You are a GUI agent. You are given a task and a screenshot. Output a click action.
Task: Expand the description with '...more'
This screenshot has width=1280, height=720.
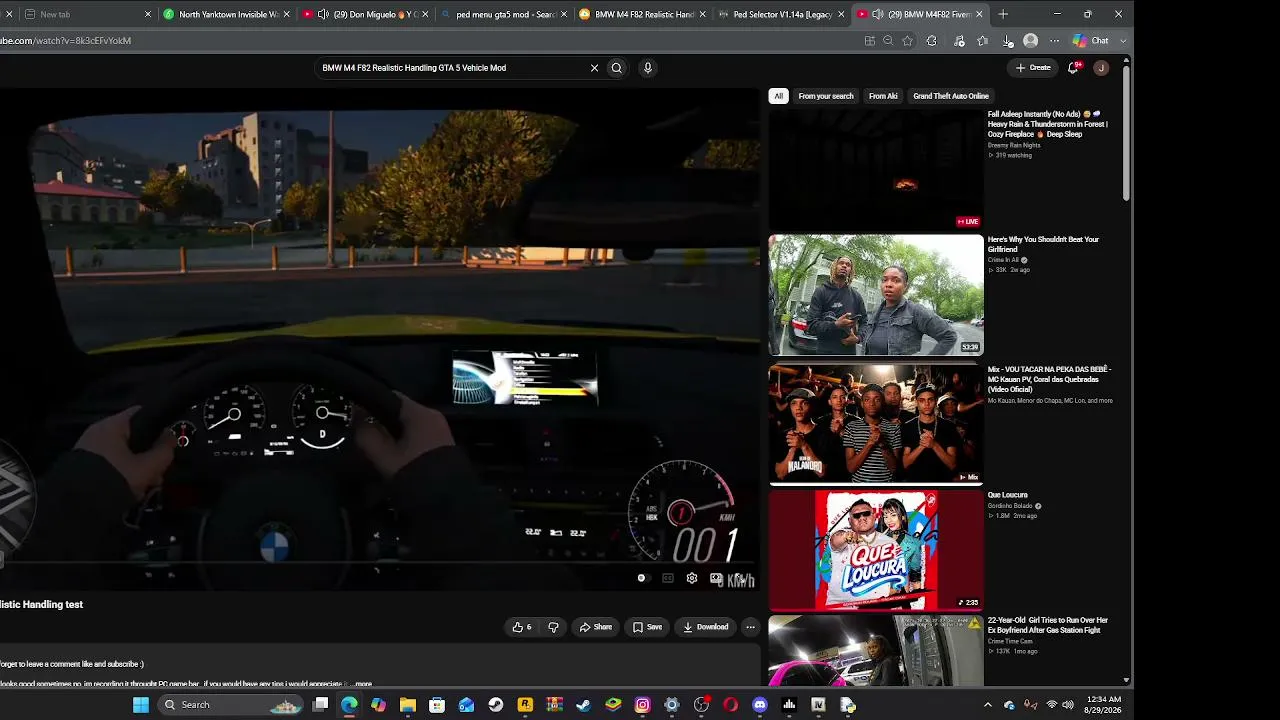tap(361, 684)
